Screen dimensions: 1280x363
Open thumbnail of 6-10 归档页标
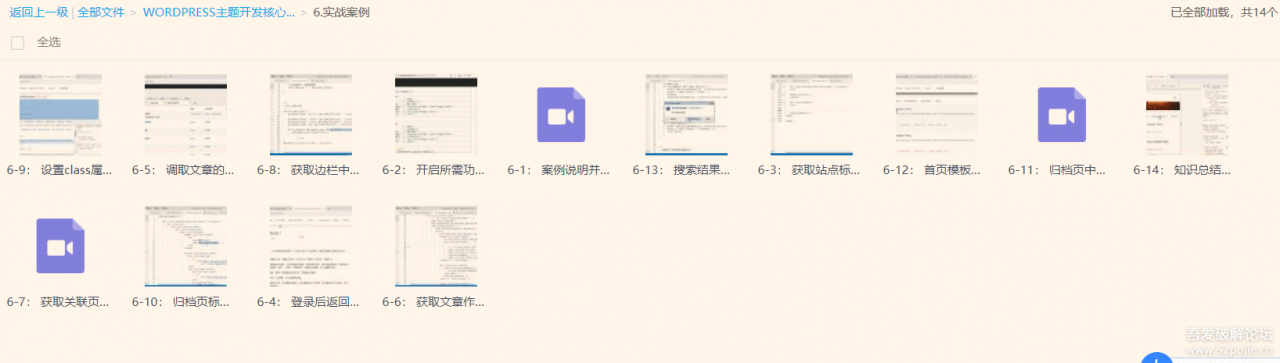[x=185, y=246]
